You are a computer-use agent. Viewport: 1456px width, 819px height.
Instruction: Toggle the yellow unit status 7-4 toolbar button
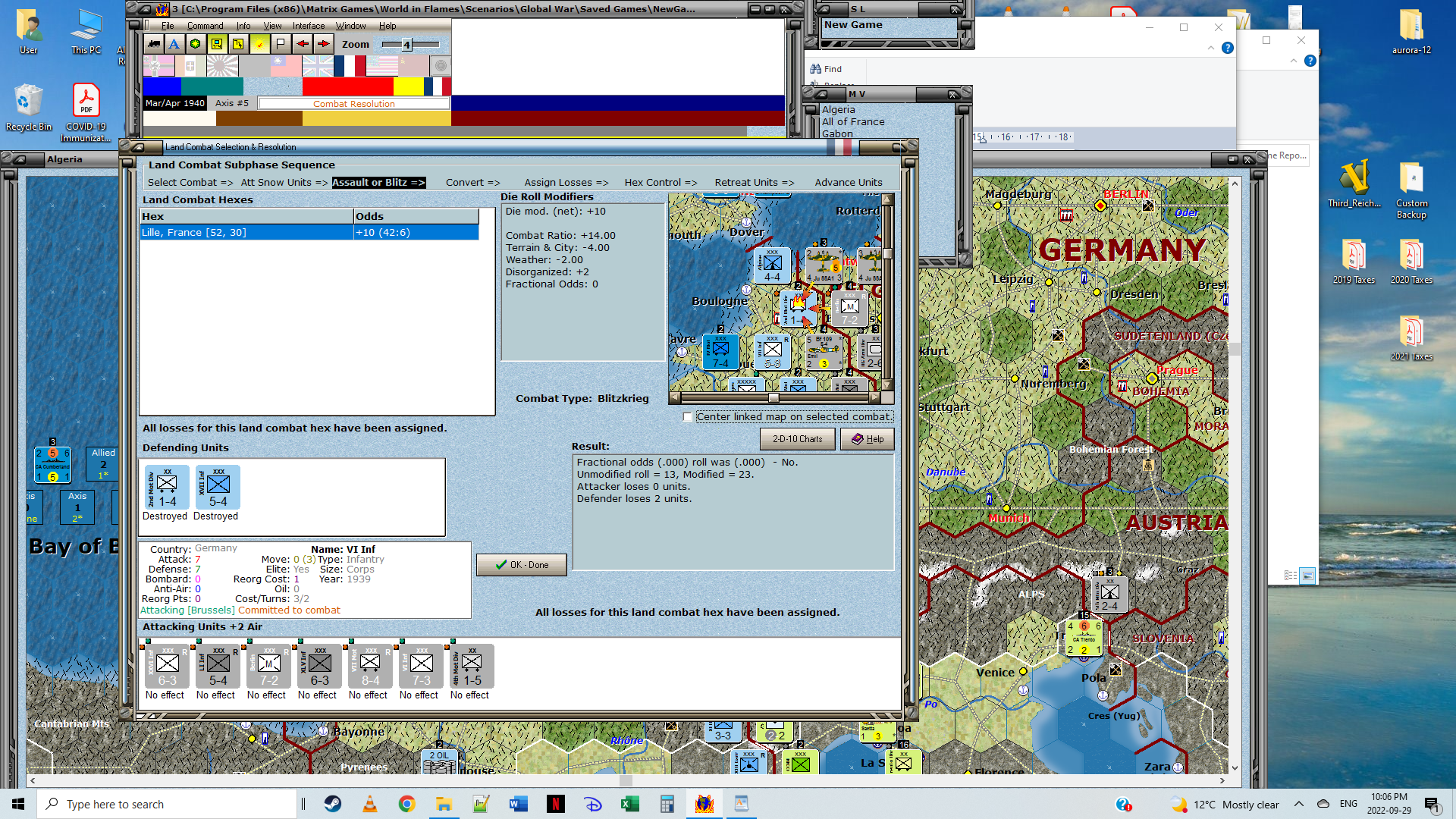pyautogui.click(x=238, y=44)
